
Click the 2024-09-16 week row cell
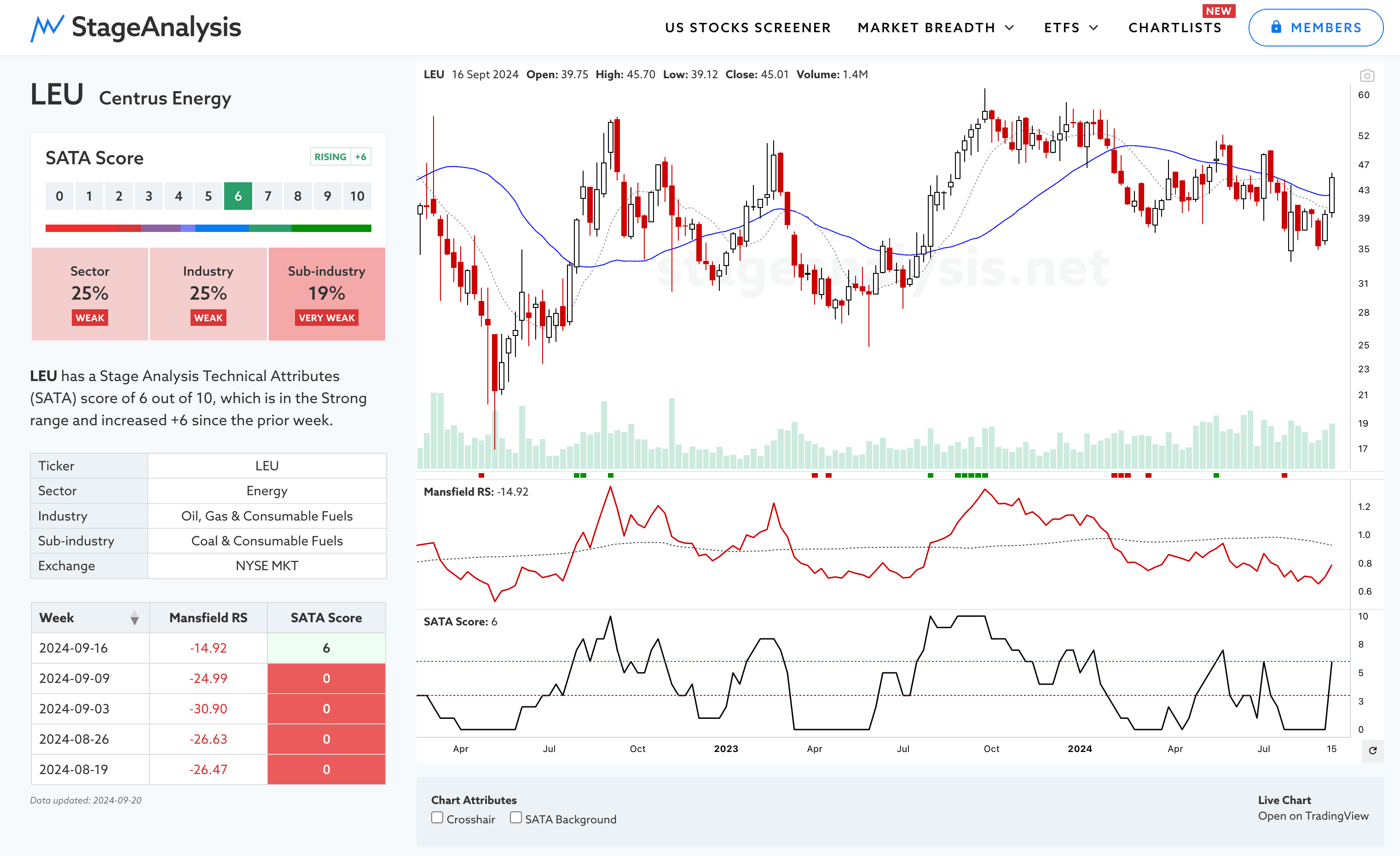click(x=90, y=648)
